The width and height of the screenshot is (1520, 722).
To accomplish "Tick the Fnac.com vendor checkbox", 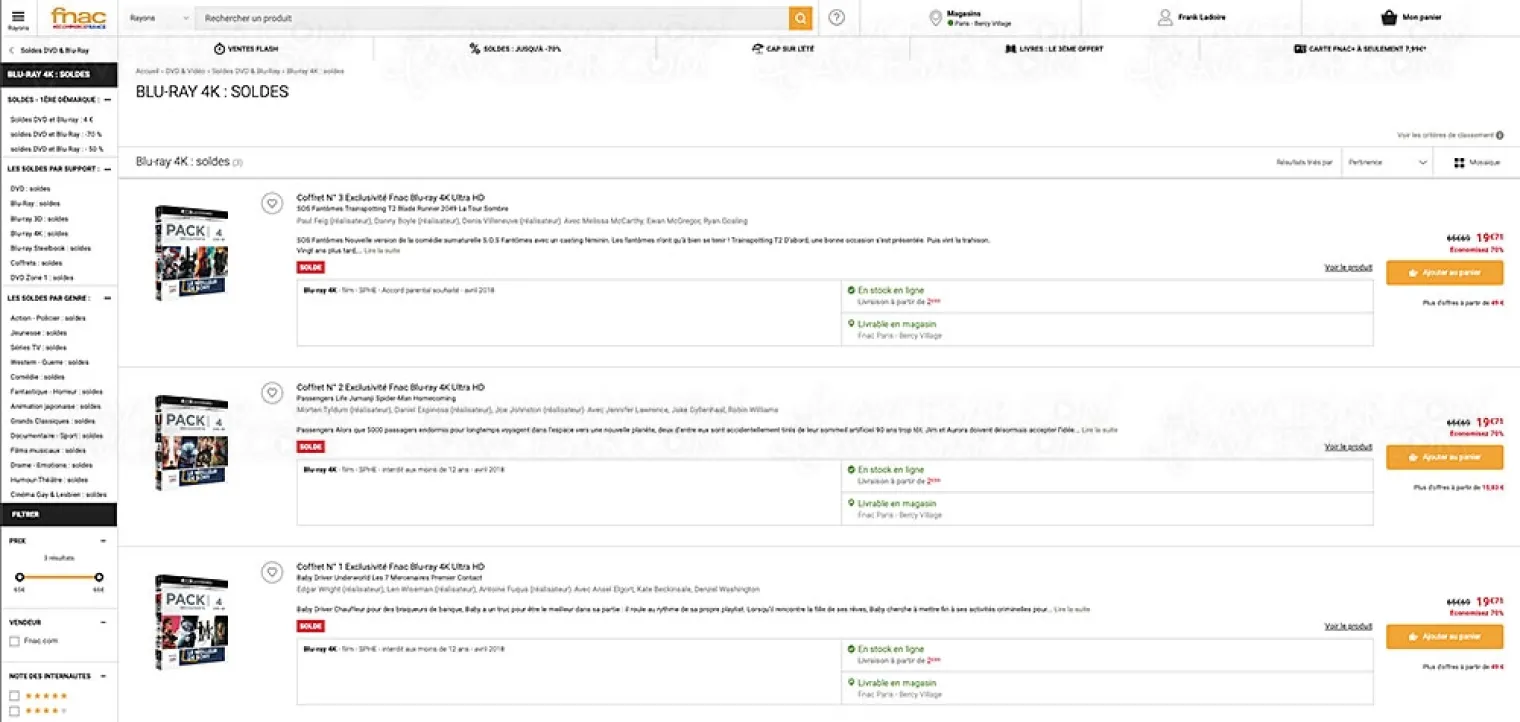I will click(x=14, y=641).
